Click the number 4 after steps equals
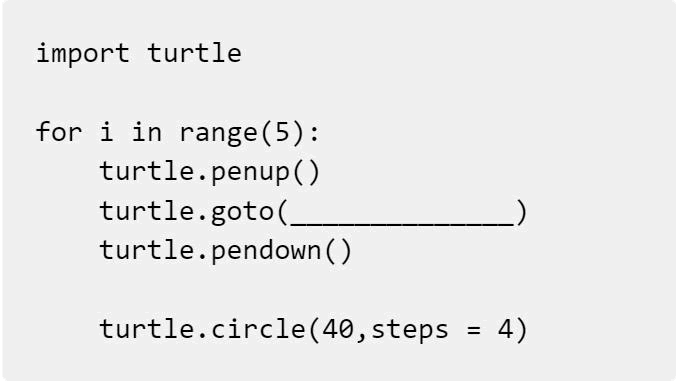The image size is (676, 381). coord(505,330)
